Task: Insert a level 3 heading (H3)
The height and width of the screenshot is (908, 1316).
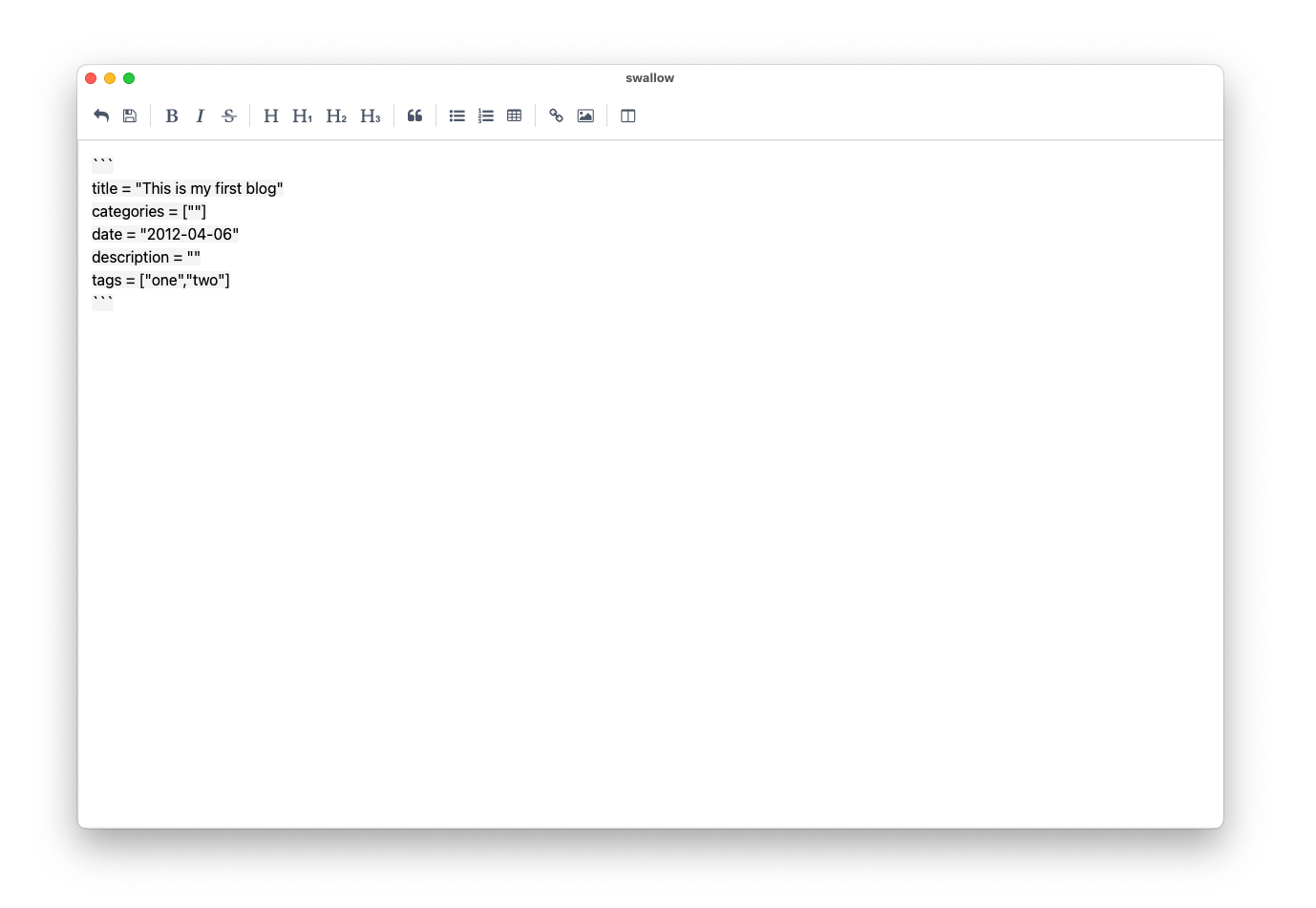Action: click(371, 116)
